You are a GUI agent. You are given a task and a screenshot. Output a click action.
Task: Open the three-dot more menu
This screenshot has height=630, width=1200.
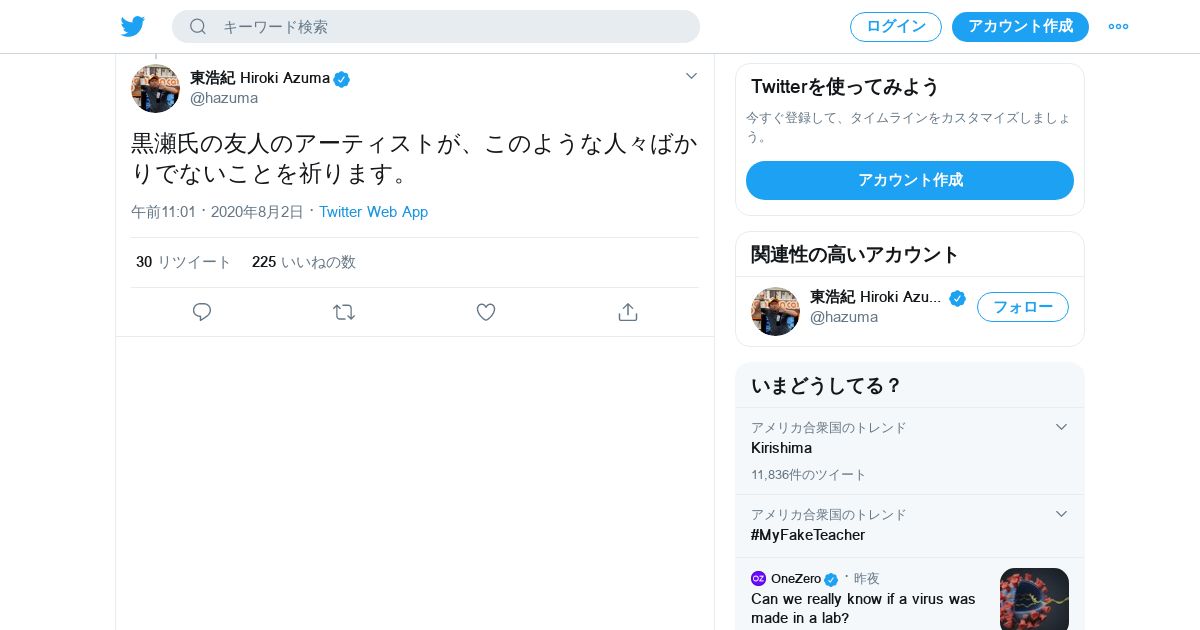tap(1118, 27)
